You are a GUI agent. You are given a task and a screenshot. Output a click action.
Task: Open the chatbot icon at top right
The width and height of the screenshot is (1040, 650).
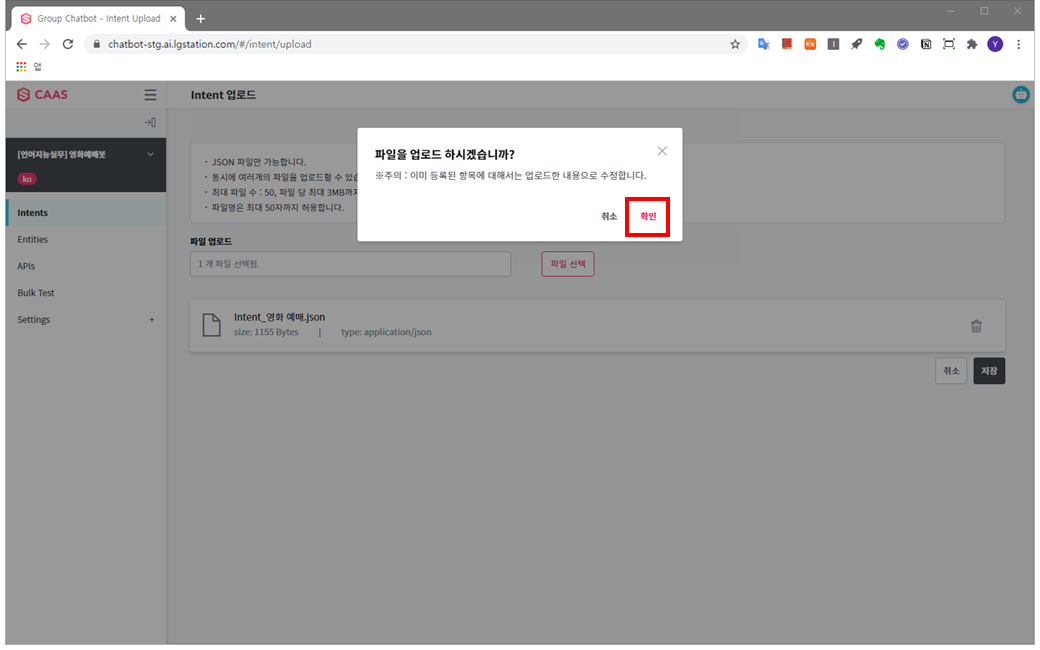[x=1021, y=95]
